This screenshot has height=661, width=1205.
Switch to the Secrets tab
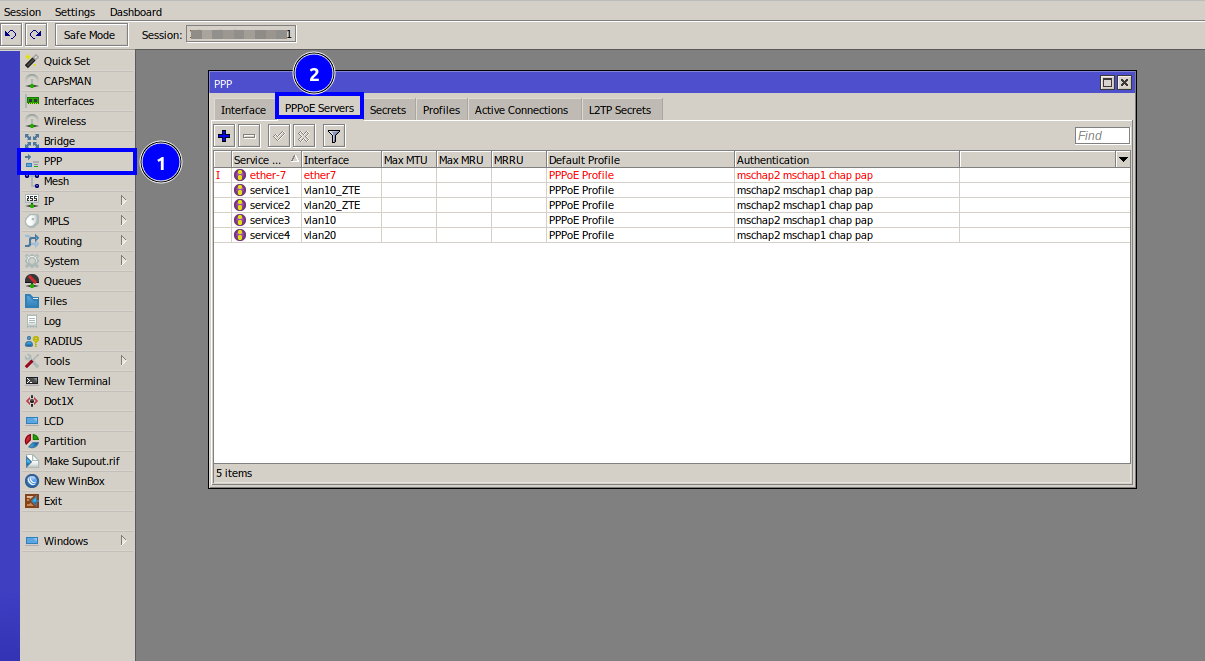click(388, 110)
